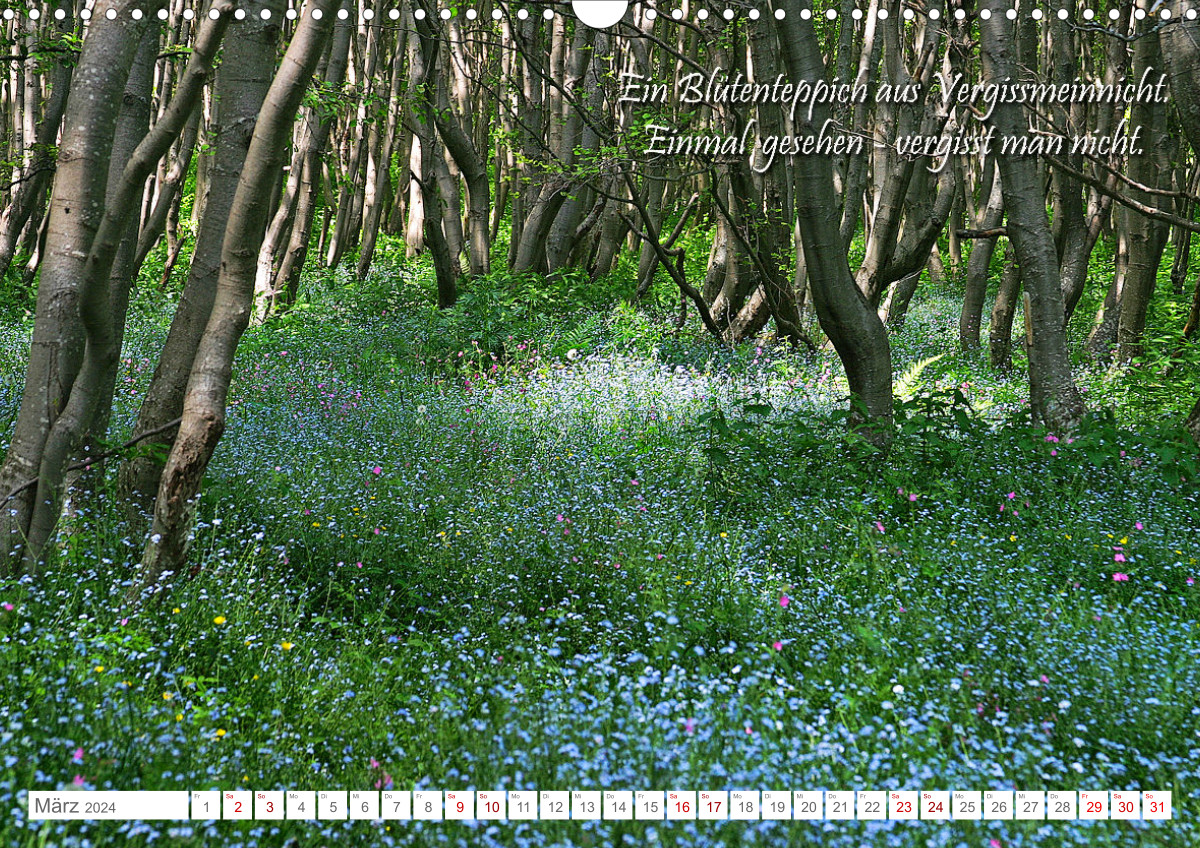
Task: Select day 25 in the calendar strip
Action: pyautogui.click(x=967, y=805)
